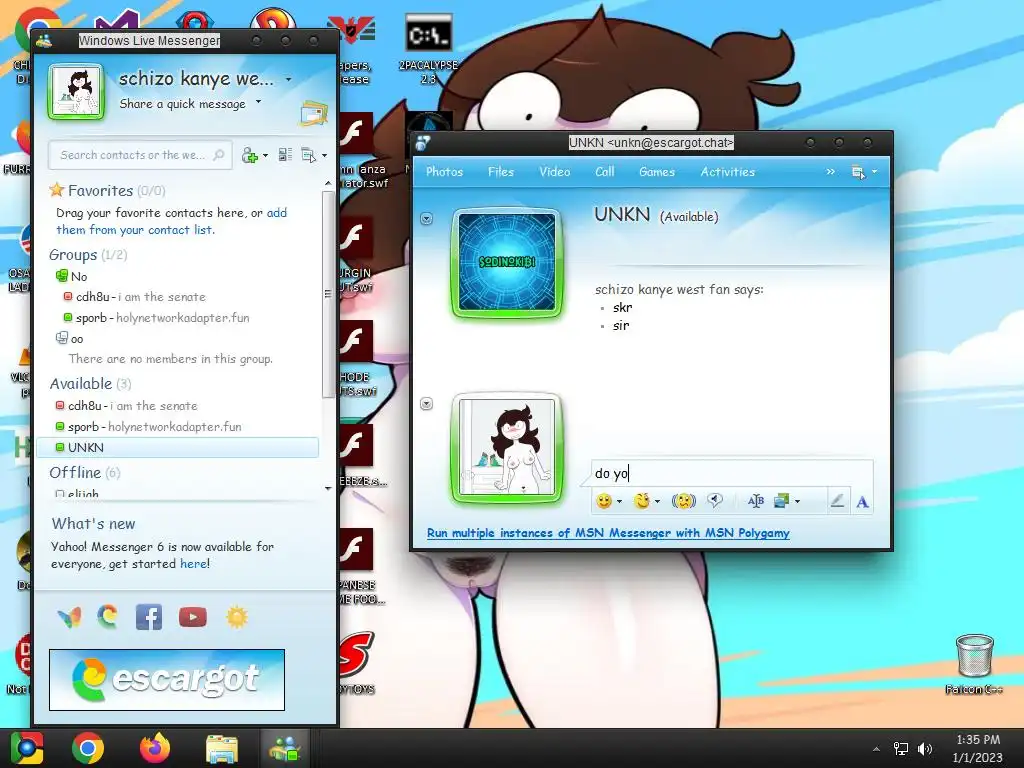Send a nudge to UNKN
The image size is (1024, 768).
tap(684, 501)
